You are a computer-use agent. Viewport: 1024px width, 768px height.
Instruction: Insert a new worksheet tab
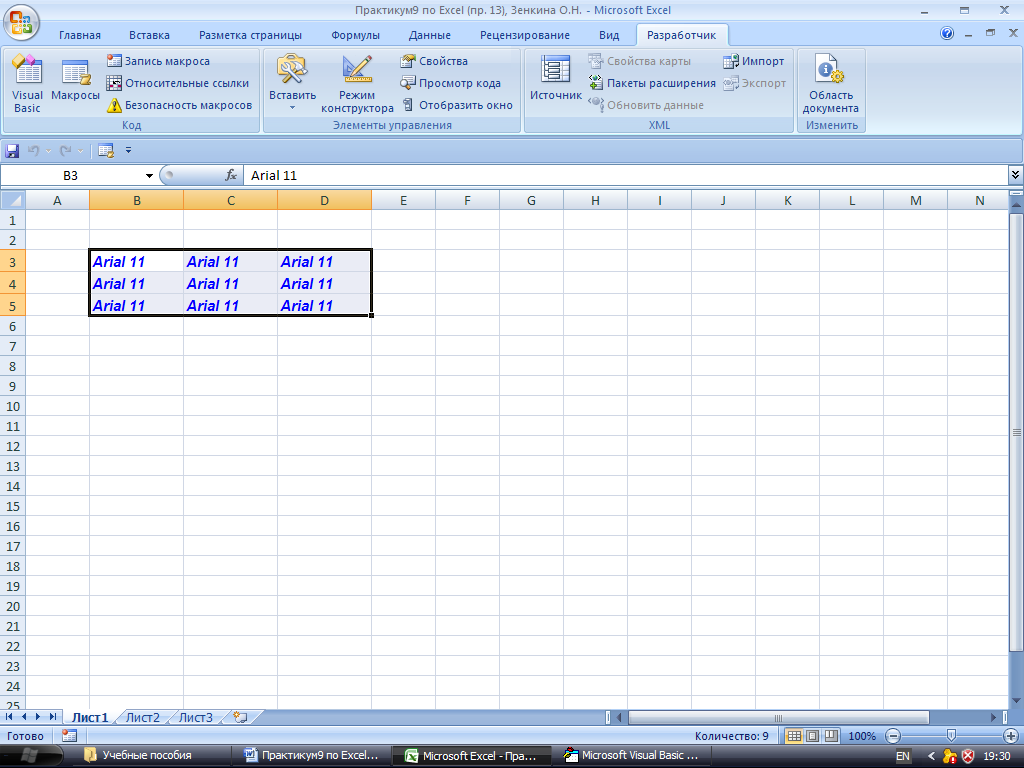point(240,717)
